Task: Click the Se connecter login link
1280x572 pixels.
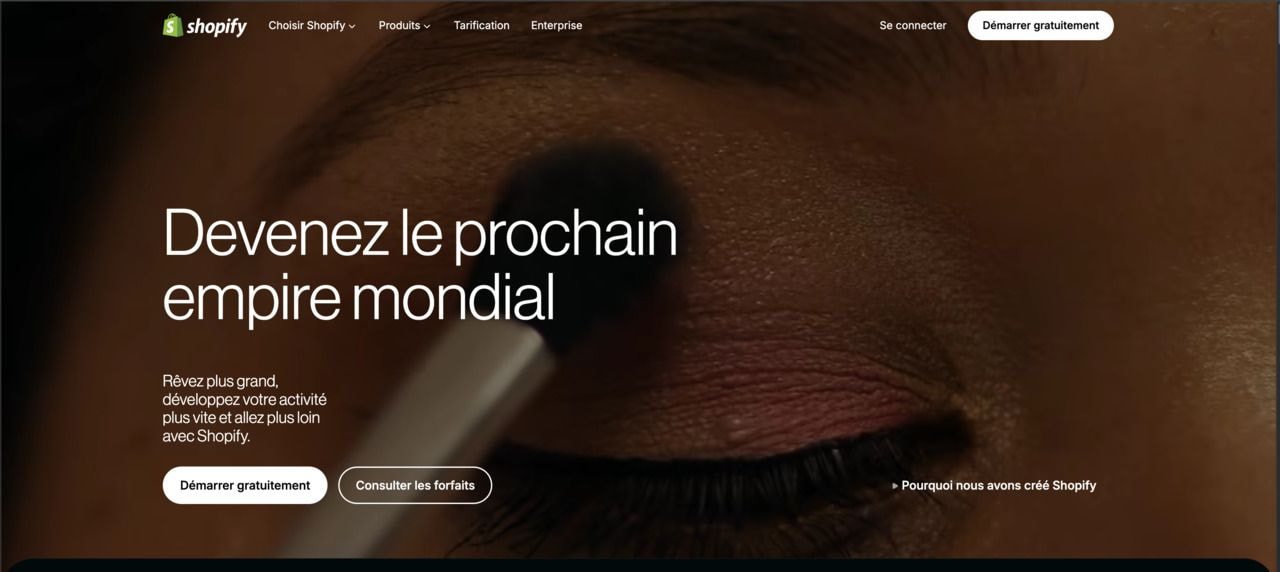Action: pos(913,26)
